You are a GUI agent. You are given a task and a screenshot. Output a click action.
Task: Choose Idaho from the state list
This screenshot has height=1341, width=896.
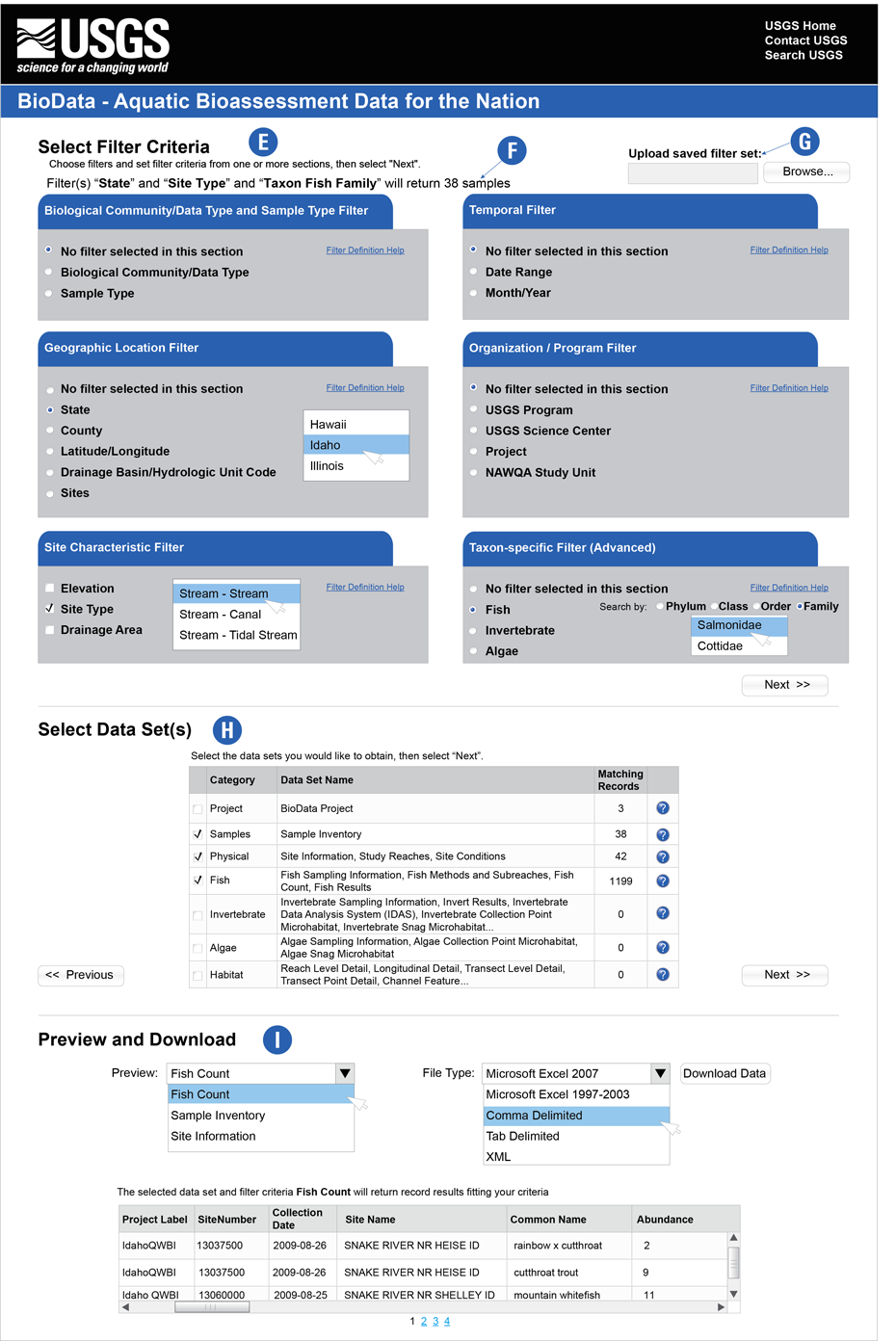point(356,445)
